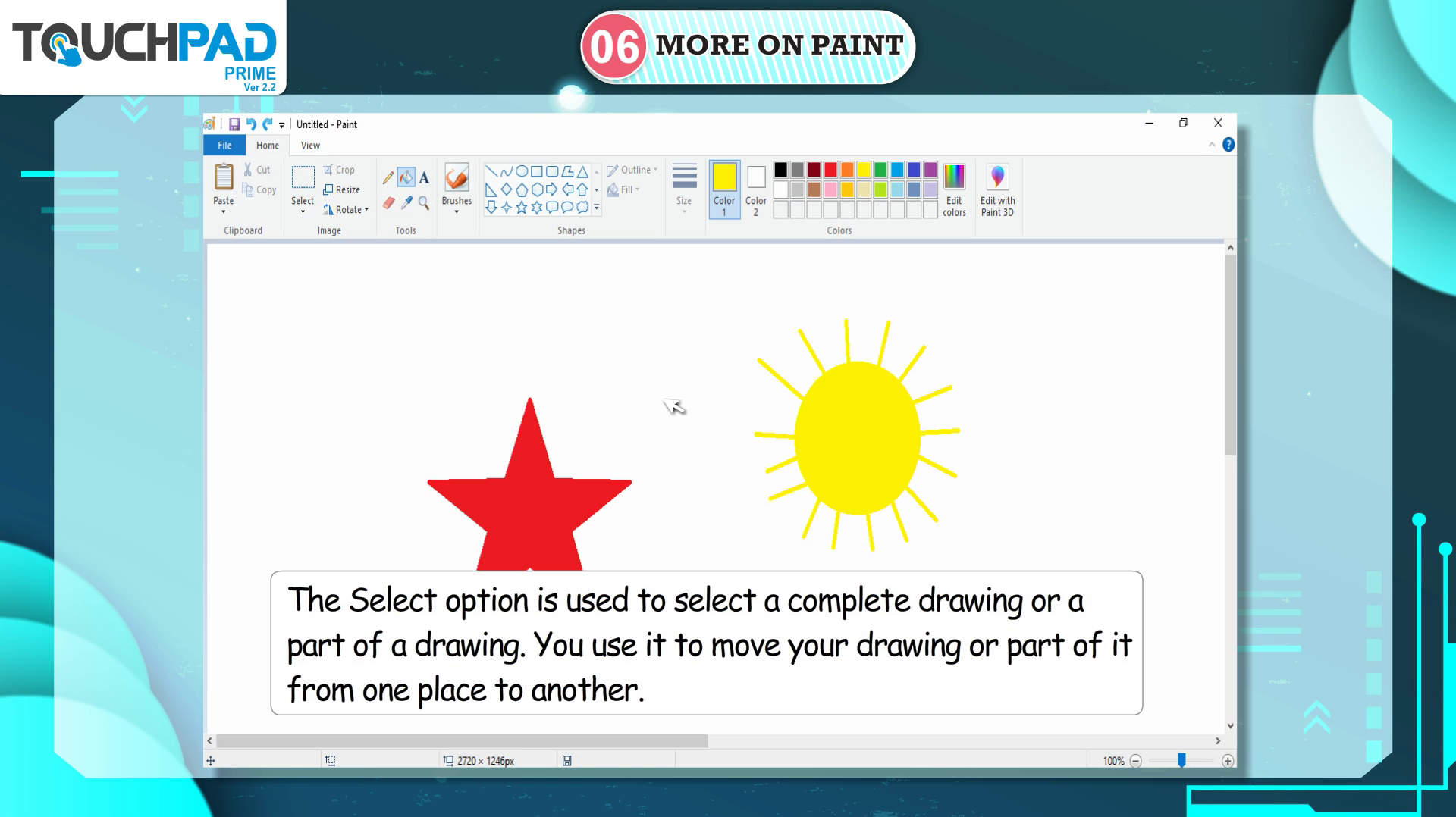Viewport: 1456px width, 817px height.
Task: Collapse the ribbon with chevron
Action: 1212,145
